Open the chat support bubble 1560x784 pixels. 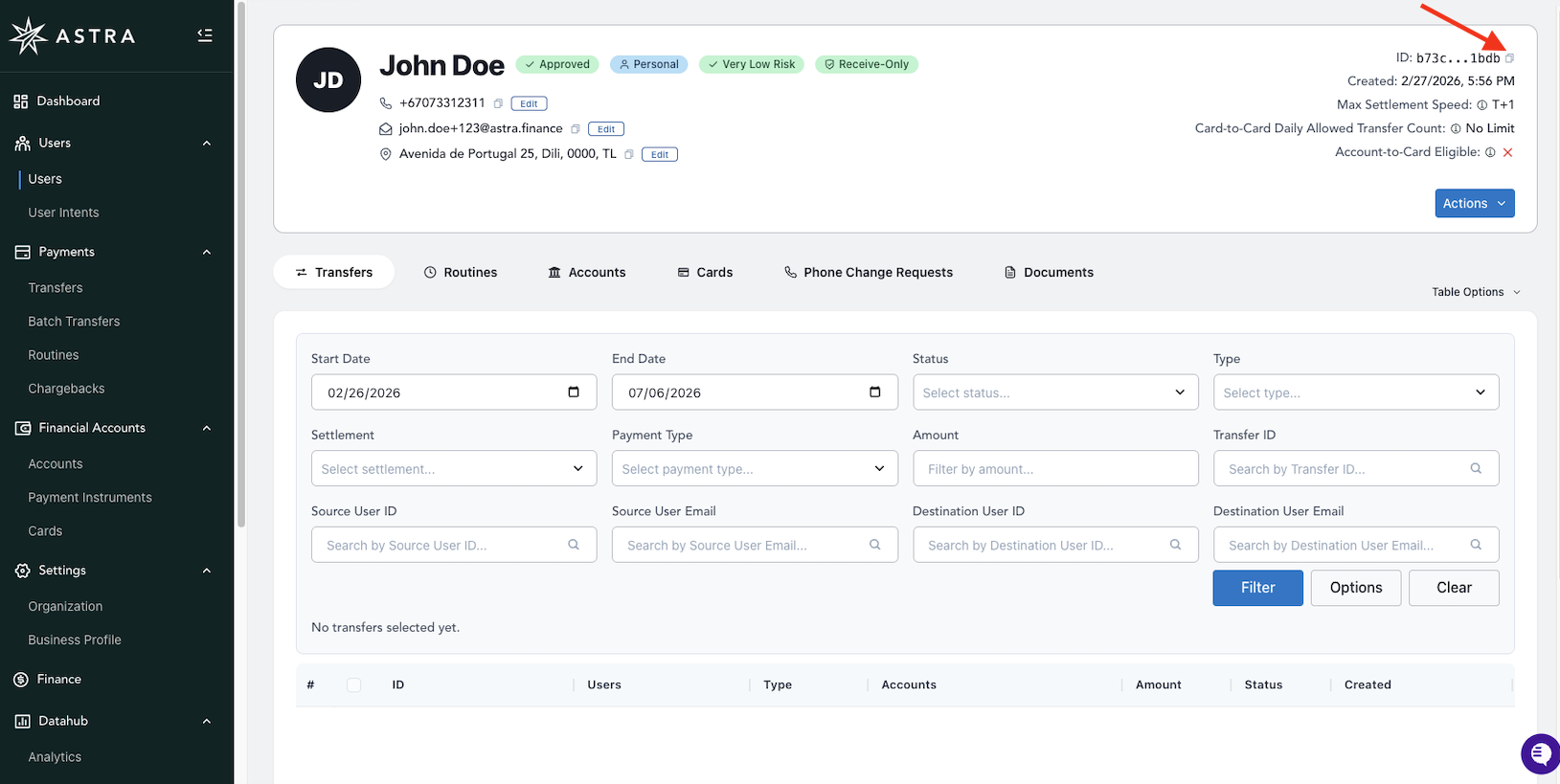(1539, 753)
